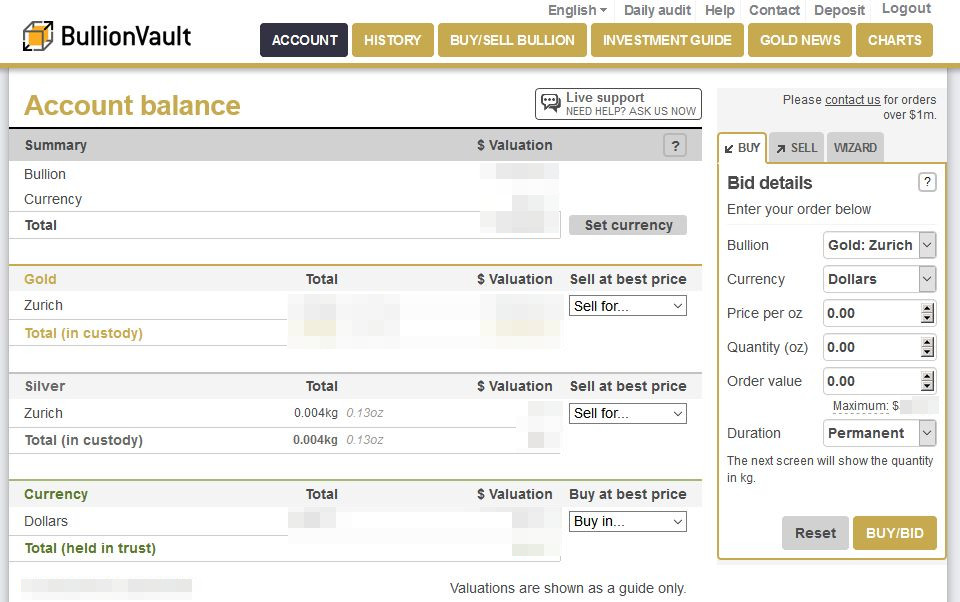Image resolution: width=960 pixels, height=602 pixels.
Task: Open the Bid details help question mark
Action: [927, 182]
